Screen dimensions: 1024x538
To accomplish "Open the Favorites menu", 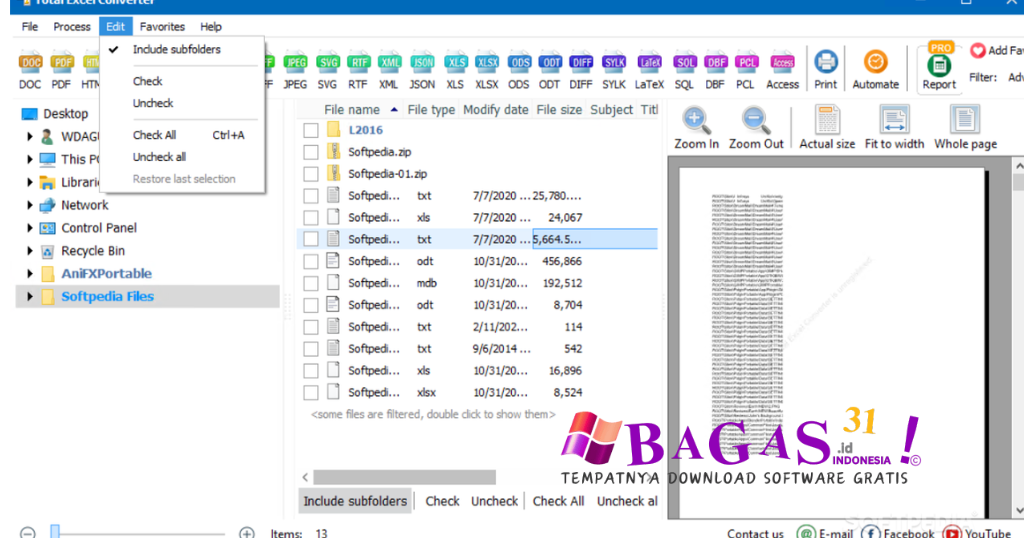I will (162, 27).
